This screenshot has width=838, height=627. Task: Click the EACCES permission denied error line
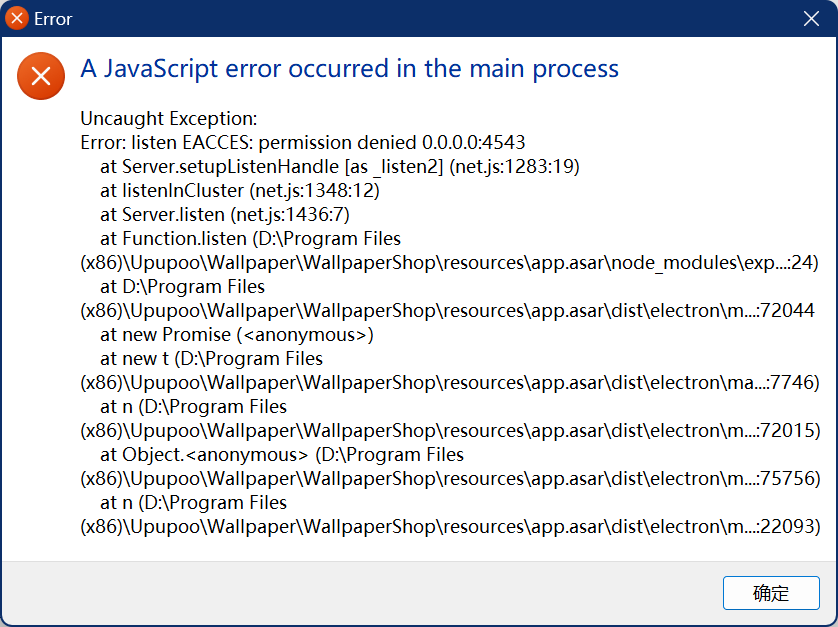(303, 143)
